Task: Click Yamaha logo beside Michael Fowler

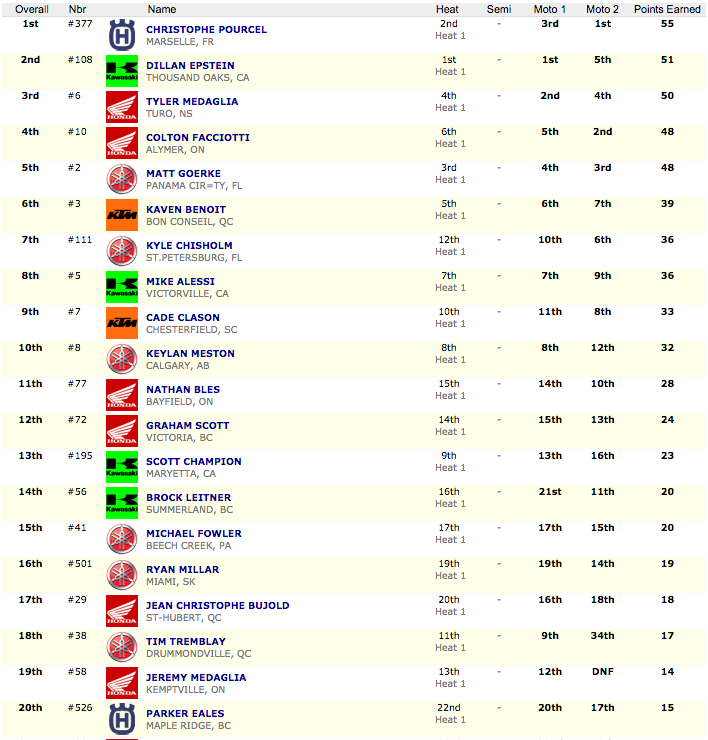Action: pyautogui.click(x=122, y=539)
